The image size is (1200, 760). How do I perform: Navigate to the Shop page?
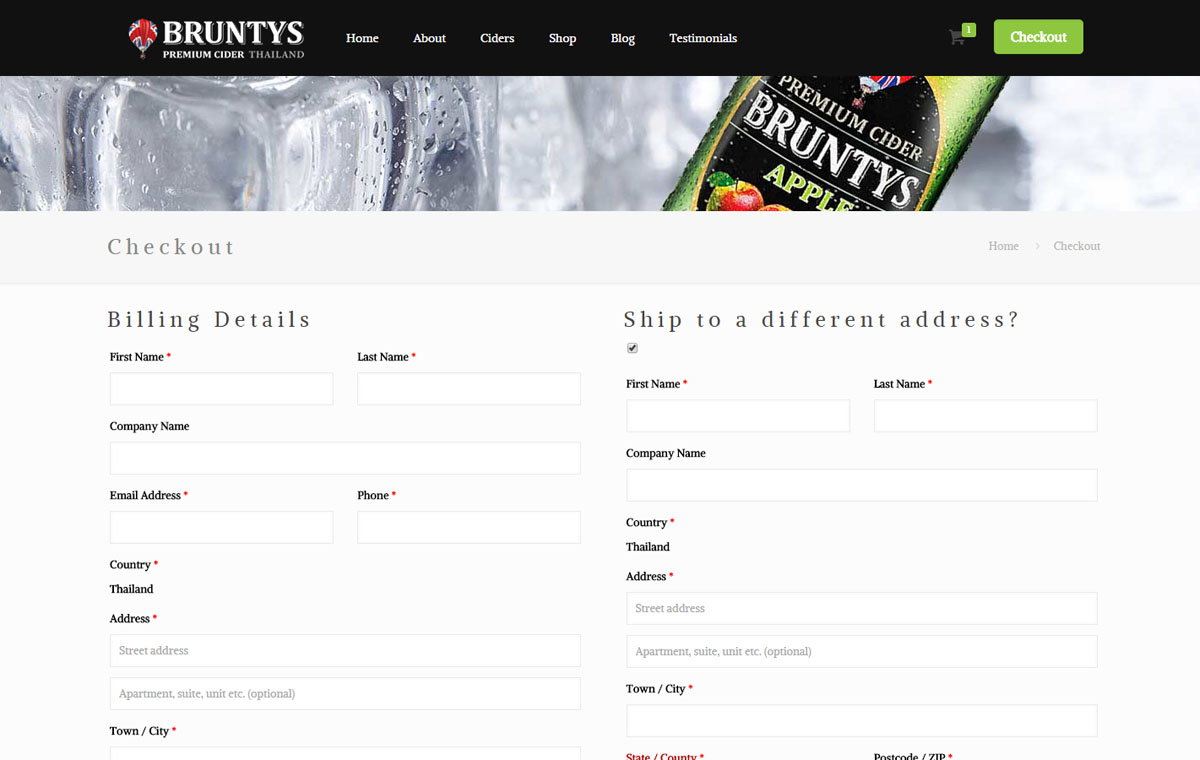(562, 38)
